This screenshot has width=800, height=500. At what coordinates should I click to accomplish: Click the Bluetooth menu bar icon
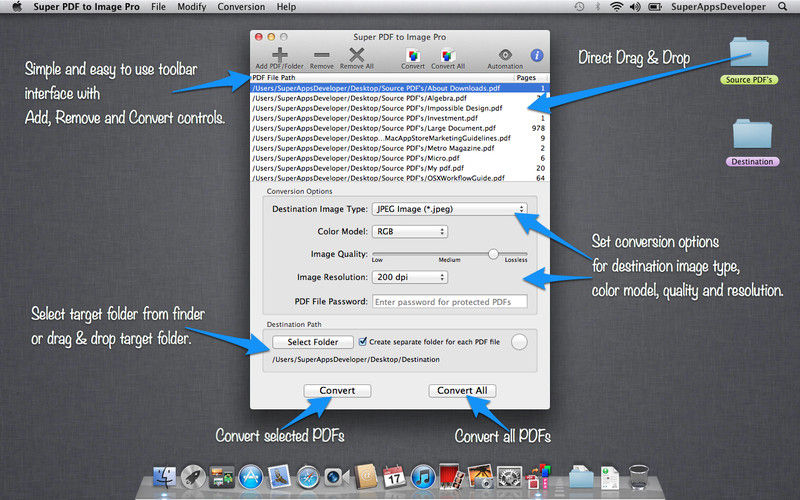597,7
